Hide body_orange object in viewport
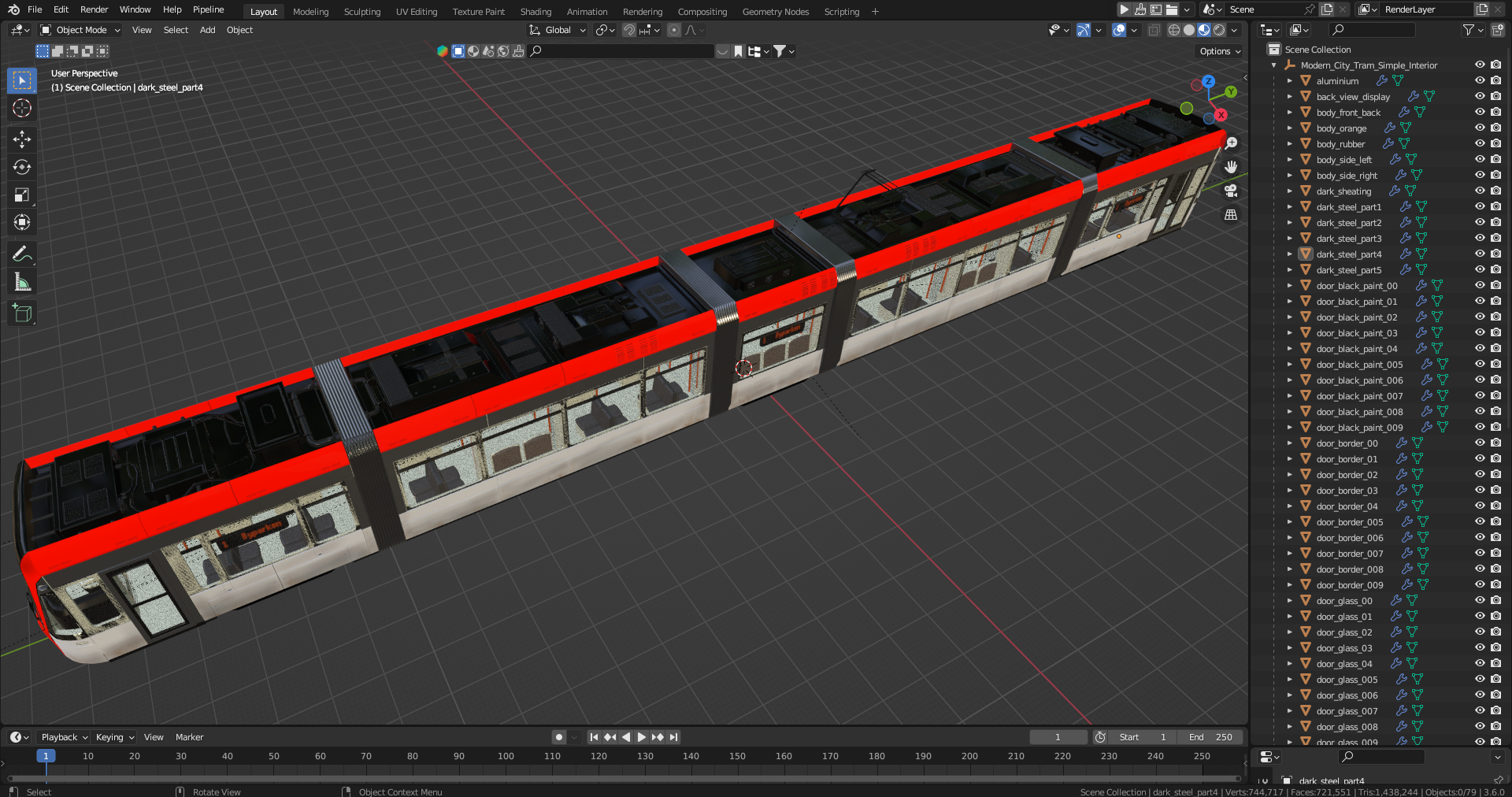This screenshot has width=1512, height=797. click(x=1480, y=128)
